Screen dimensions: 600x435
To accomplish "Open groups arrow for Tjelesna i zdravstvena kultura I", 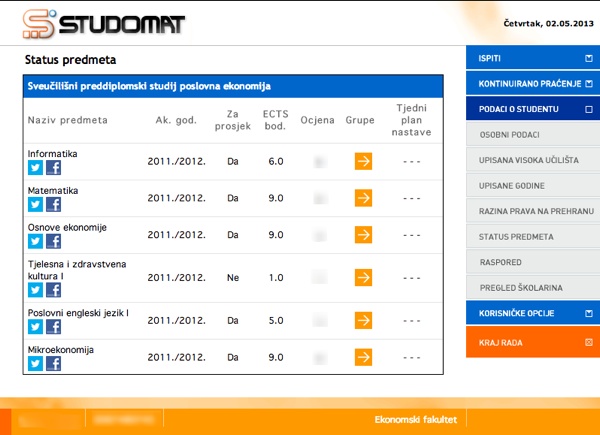I will pos(363,277).
